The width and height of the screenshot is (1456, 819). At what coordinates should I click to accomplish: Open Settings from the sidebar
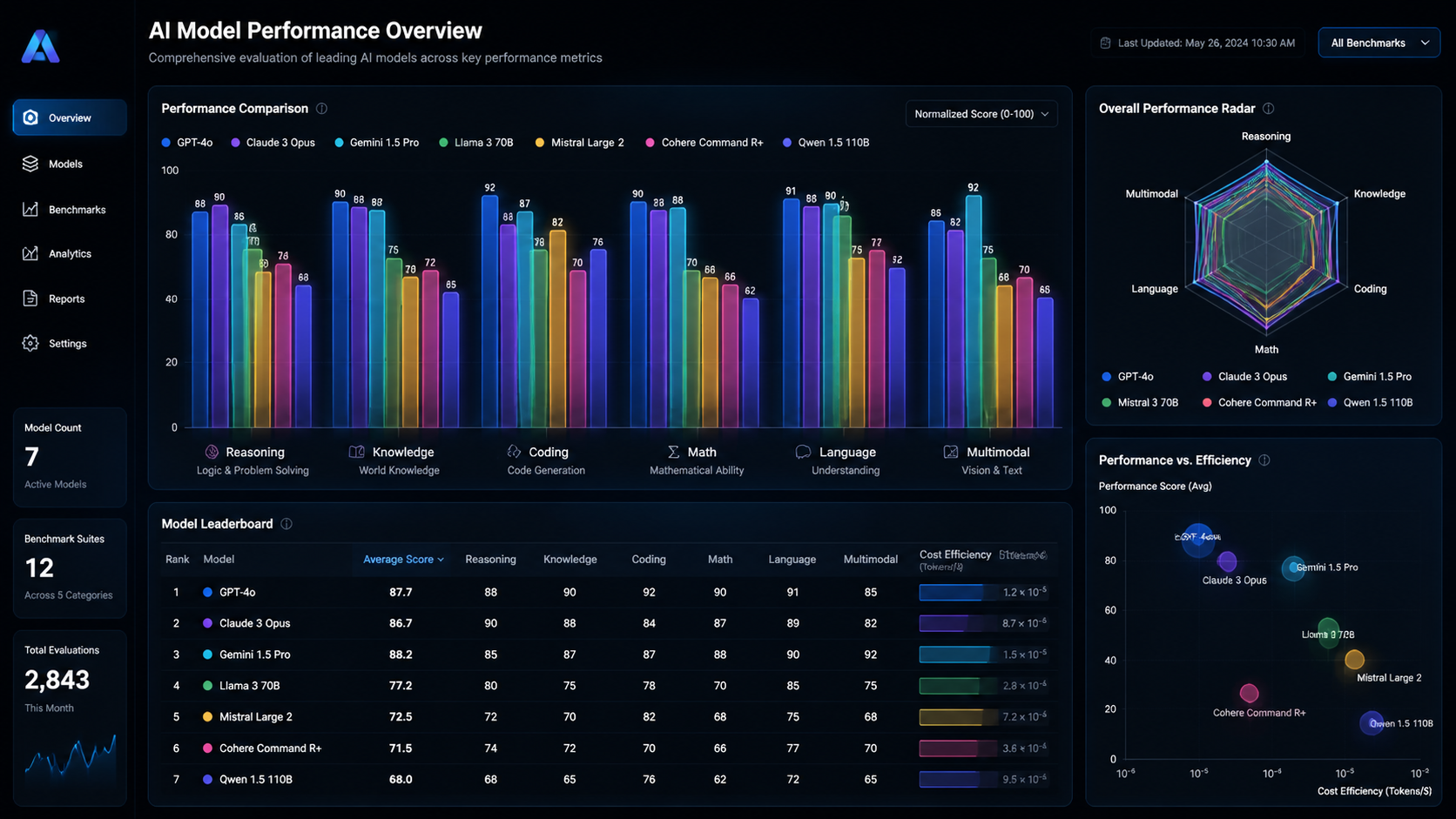coord(70,344)
